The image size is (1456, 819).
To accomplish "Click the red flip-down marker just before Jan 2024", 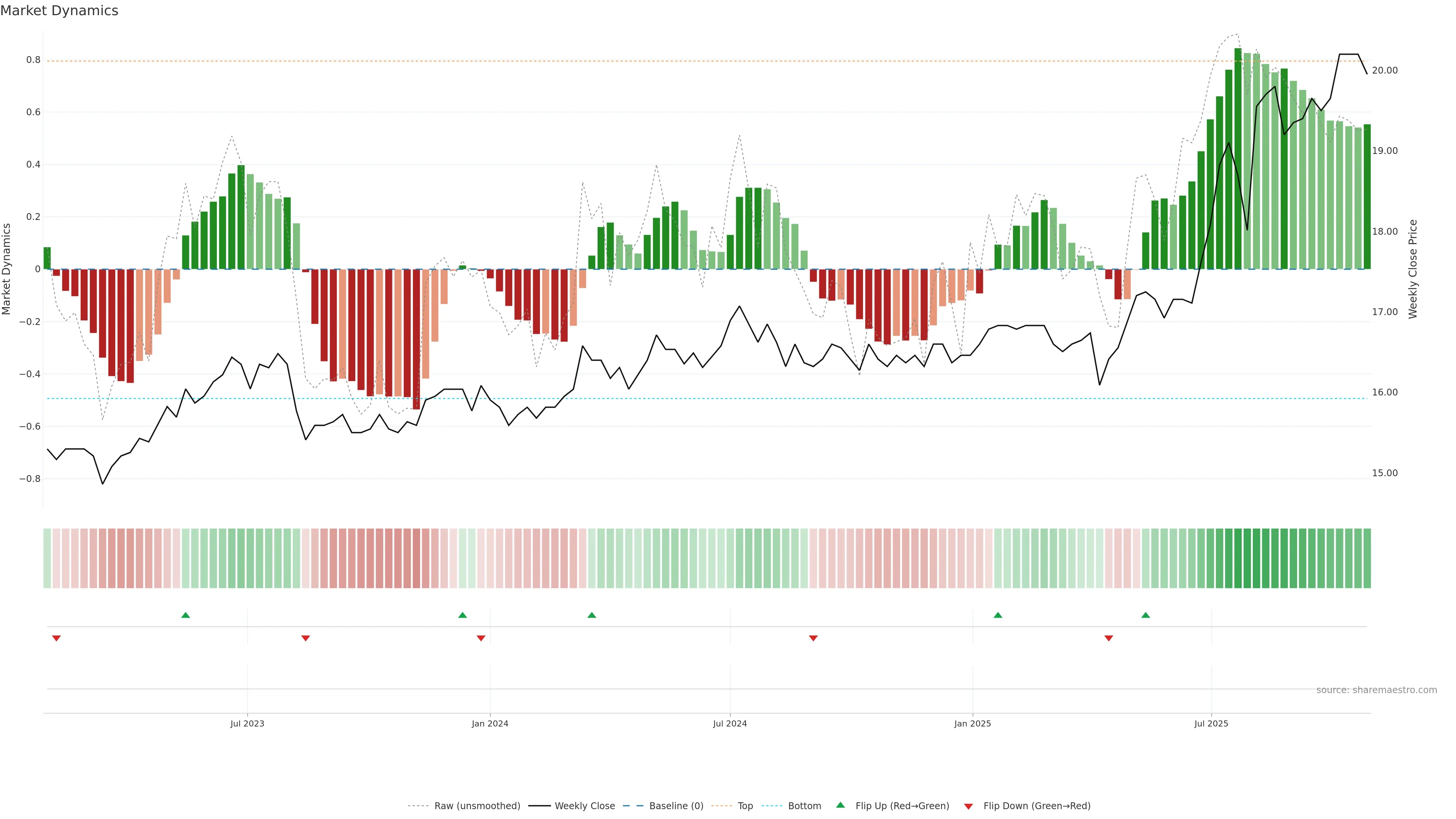I will point(481,638).
